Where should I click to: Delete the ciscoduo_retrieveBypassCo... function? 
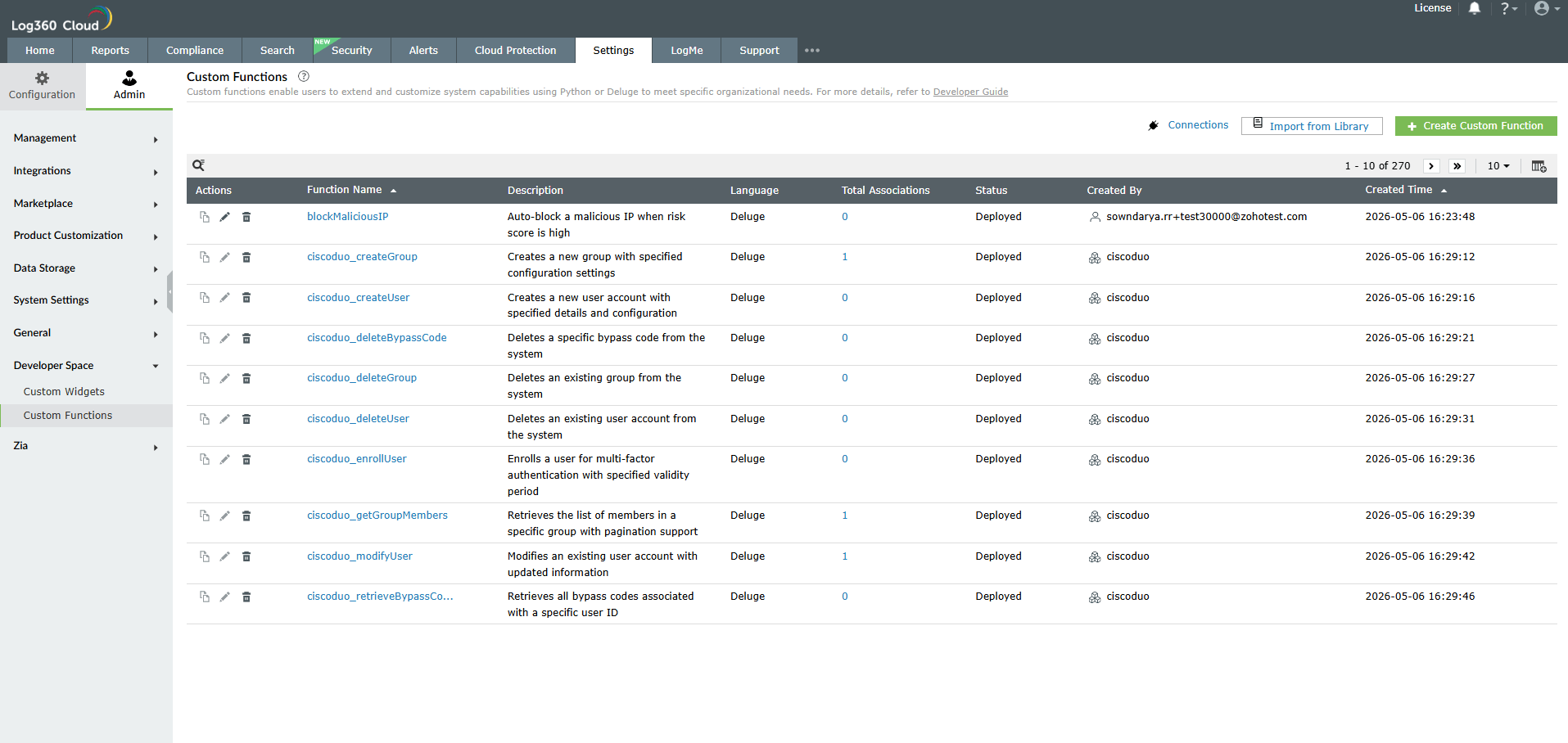point(246,597)
